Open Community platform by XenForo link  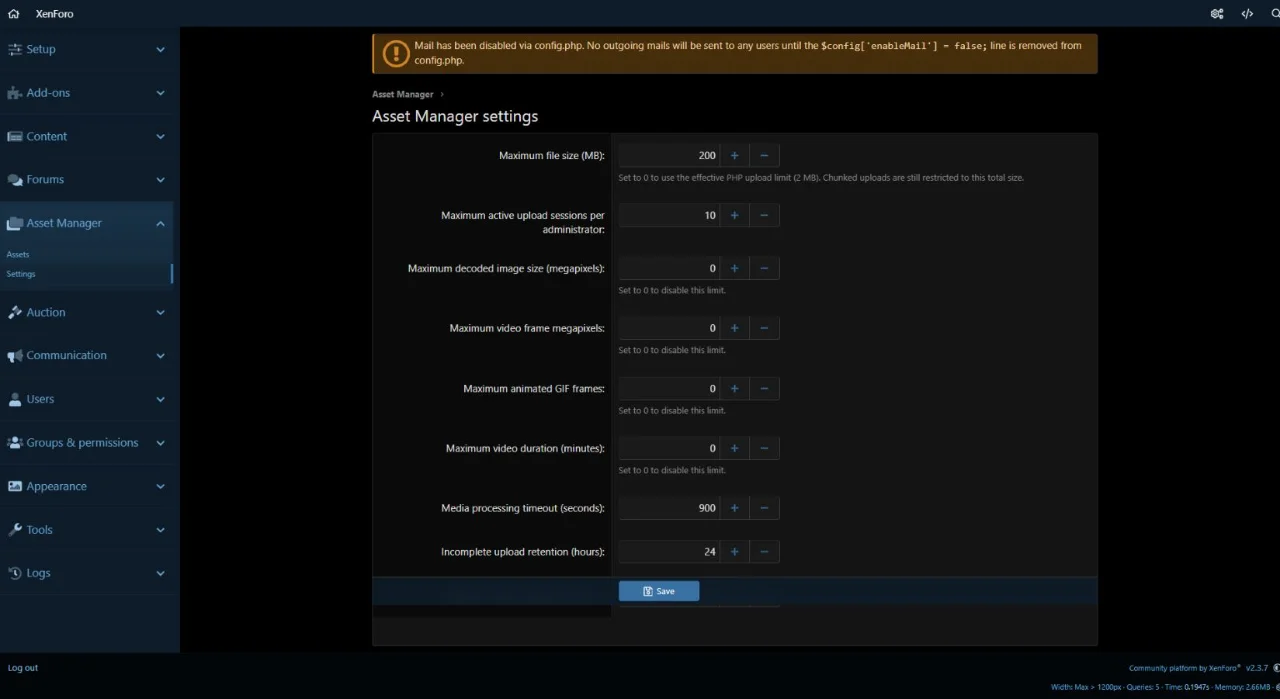[x=1185, y=668]
